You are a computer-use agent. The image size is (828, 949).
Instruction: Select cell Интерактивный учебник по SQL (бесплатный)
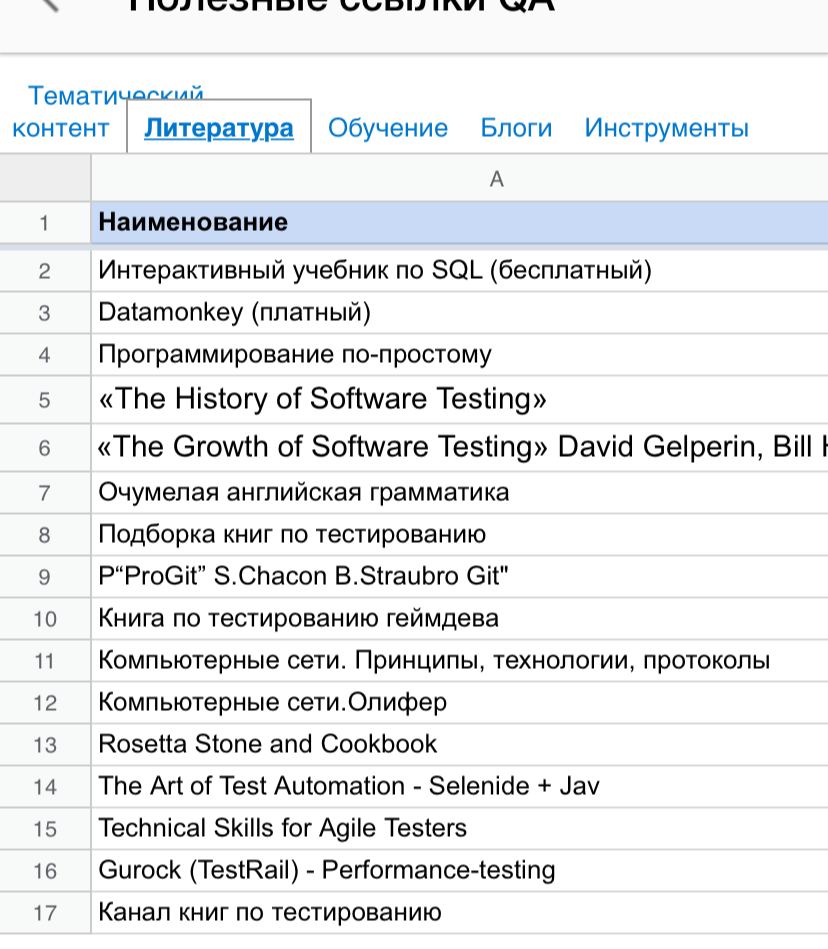460,271
